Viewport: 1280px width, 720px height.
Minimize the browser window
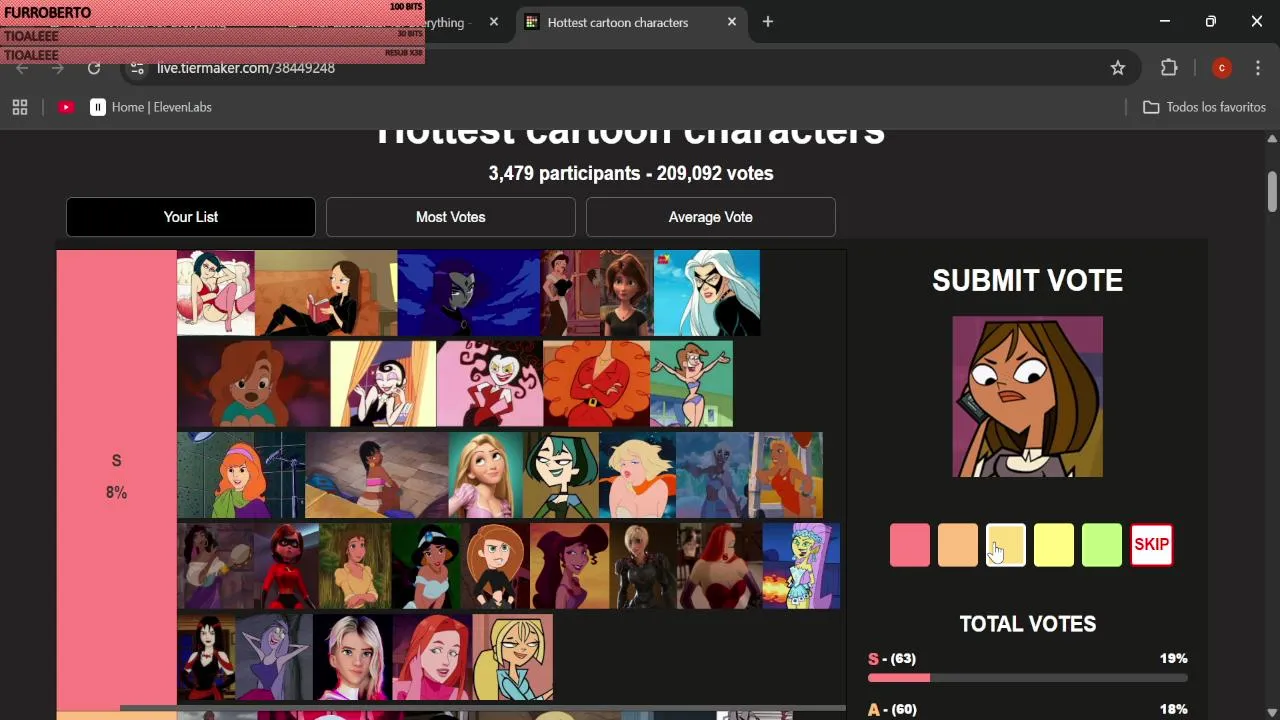tap(1165, 22)
